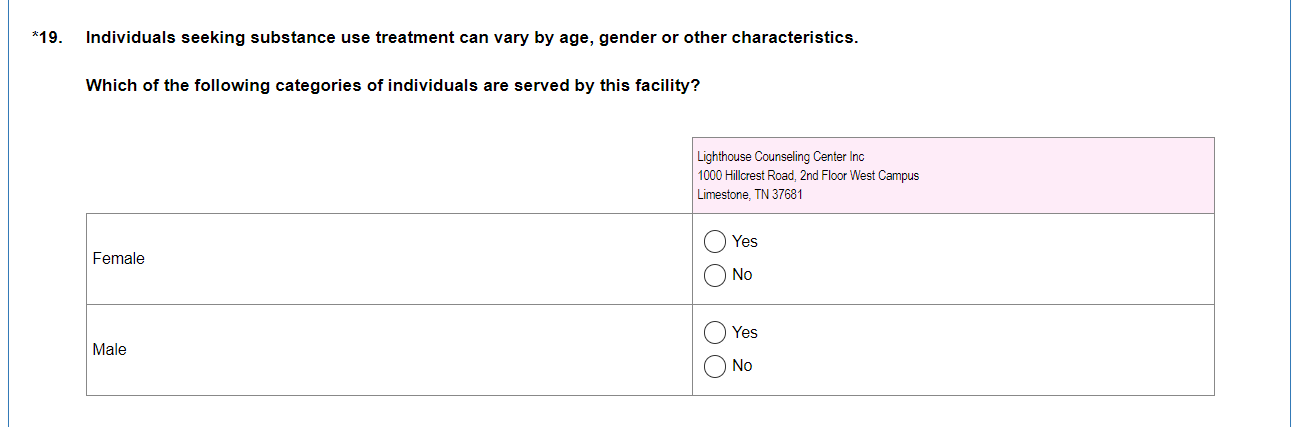Click the "No" label text in Male row
This screenshot has width=1293, height=427.
tap(742, 366)
